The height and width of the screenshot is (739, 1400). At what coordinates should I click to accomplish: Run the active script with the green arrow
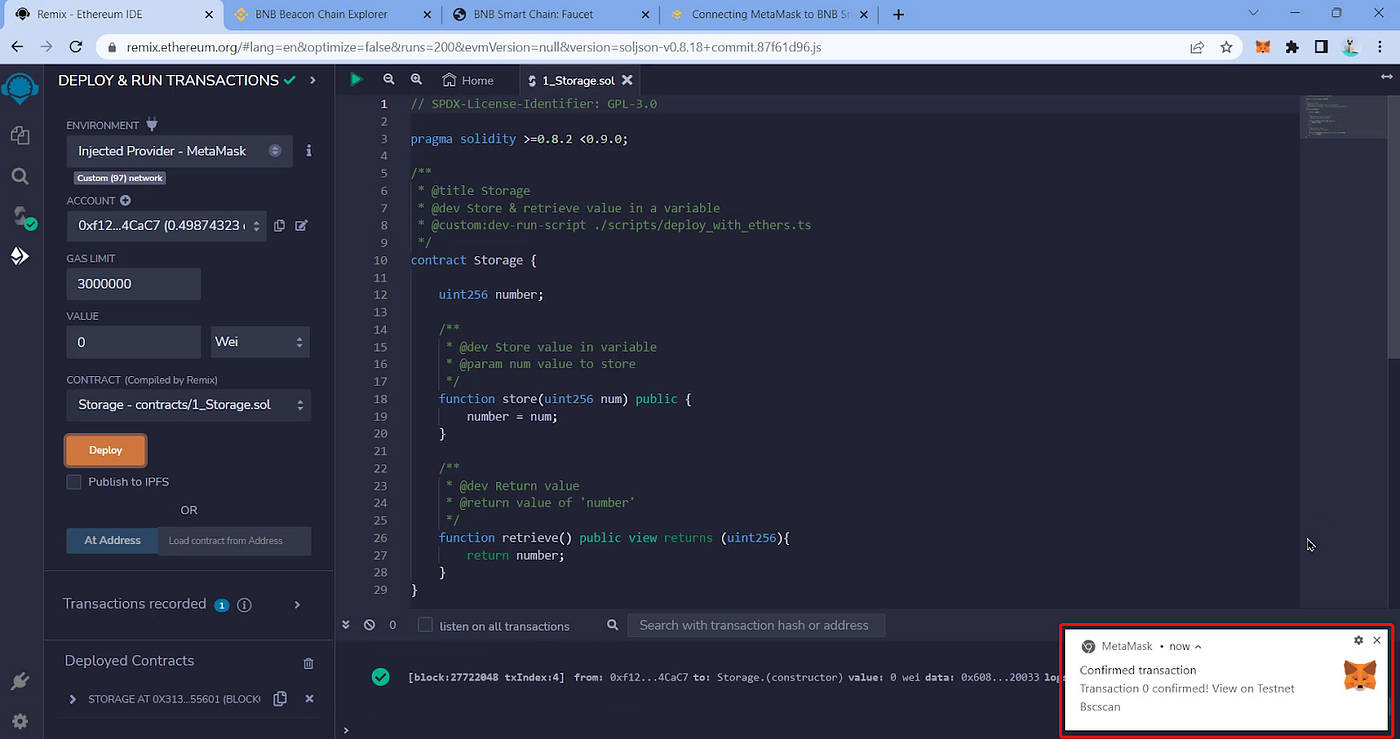tap(356, 79)
